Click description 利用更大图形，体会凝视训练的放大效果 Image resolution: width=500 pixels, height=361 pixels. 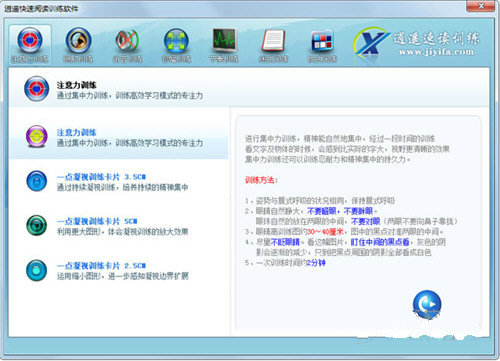[122, 232]
